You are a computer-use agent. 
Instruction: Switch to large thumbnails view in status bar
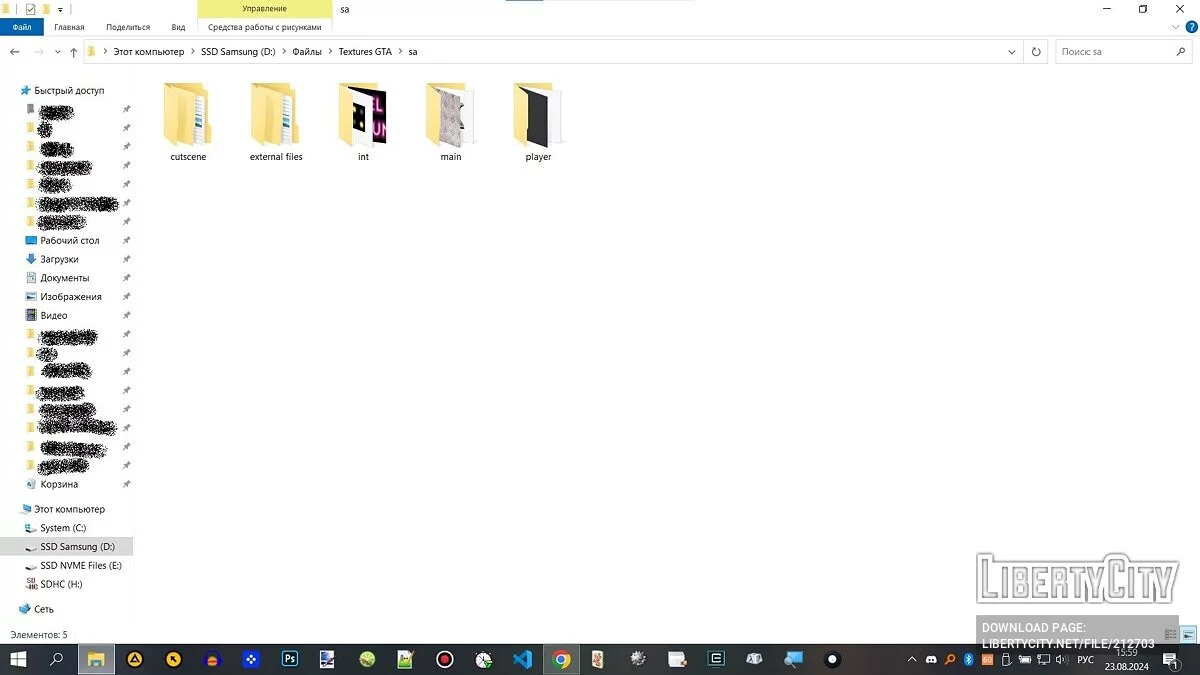pos(1188,635)
